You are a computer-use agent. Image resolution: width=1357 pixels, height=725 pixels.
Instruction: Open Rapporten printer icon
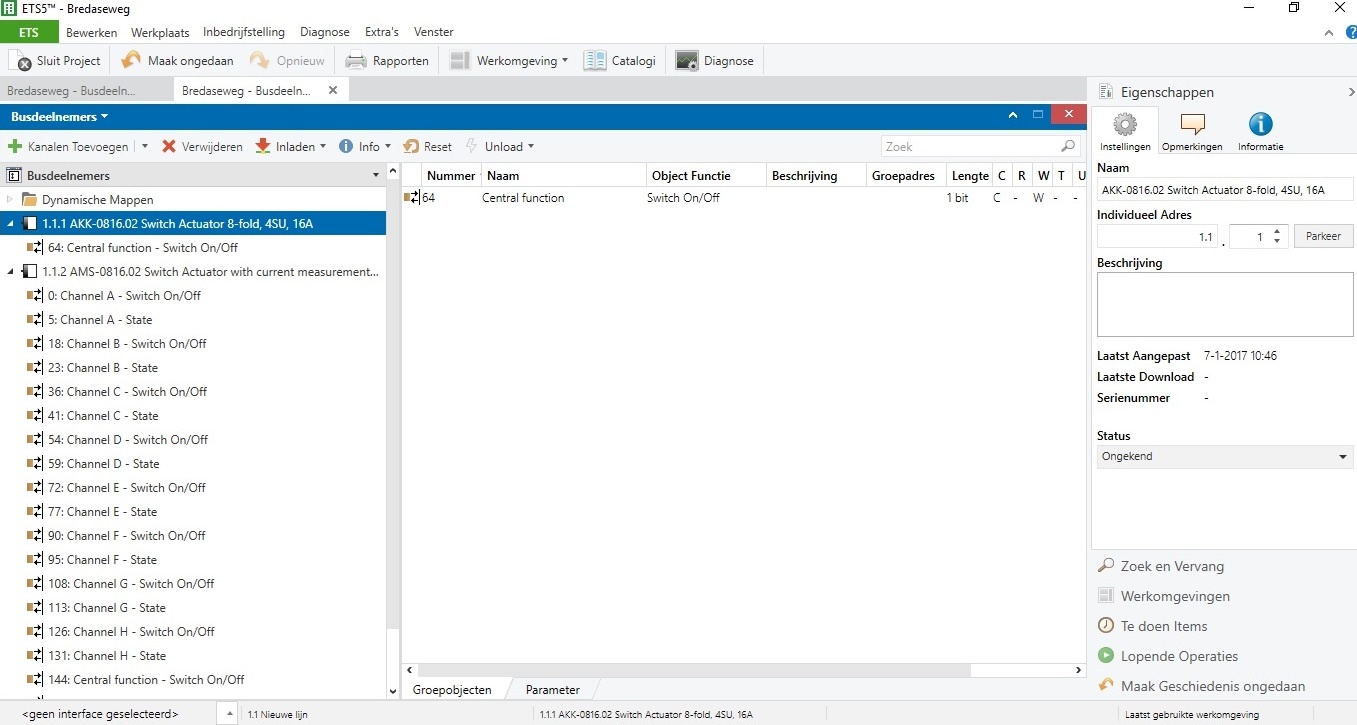point(356,61)
